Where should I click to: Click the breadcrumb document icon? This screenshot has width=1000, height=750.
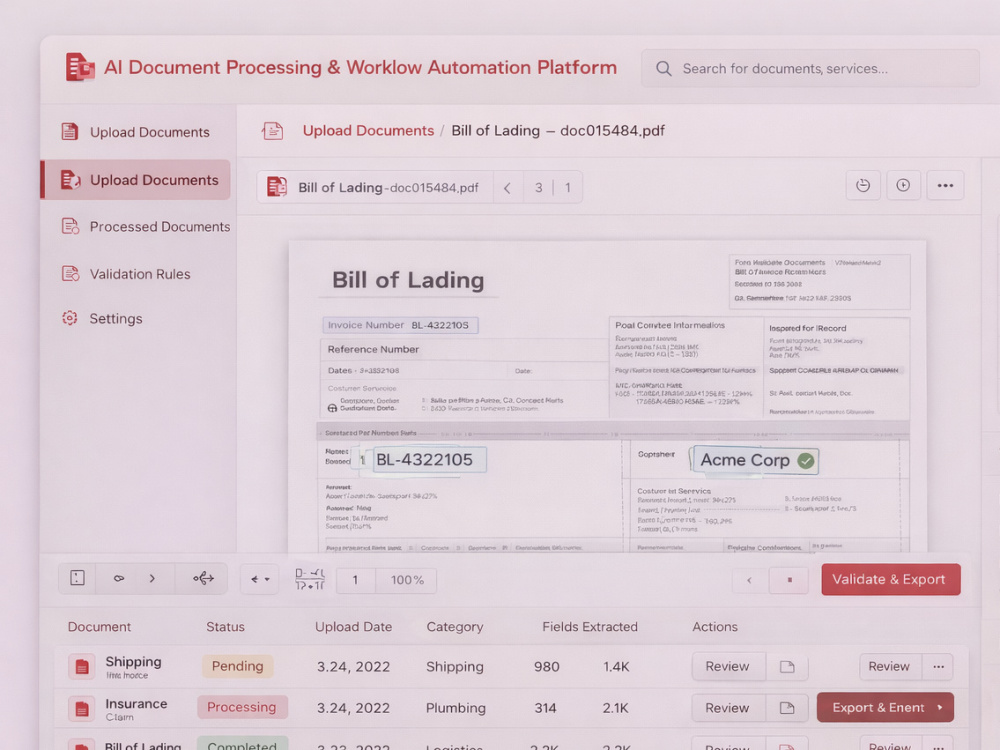tap(272, 131)
